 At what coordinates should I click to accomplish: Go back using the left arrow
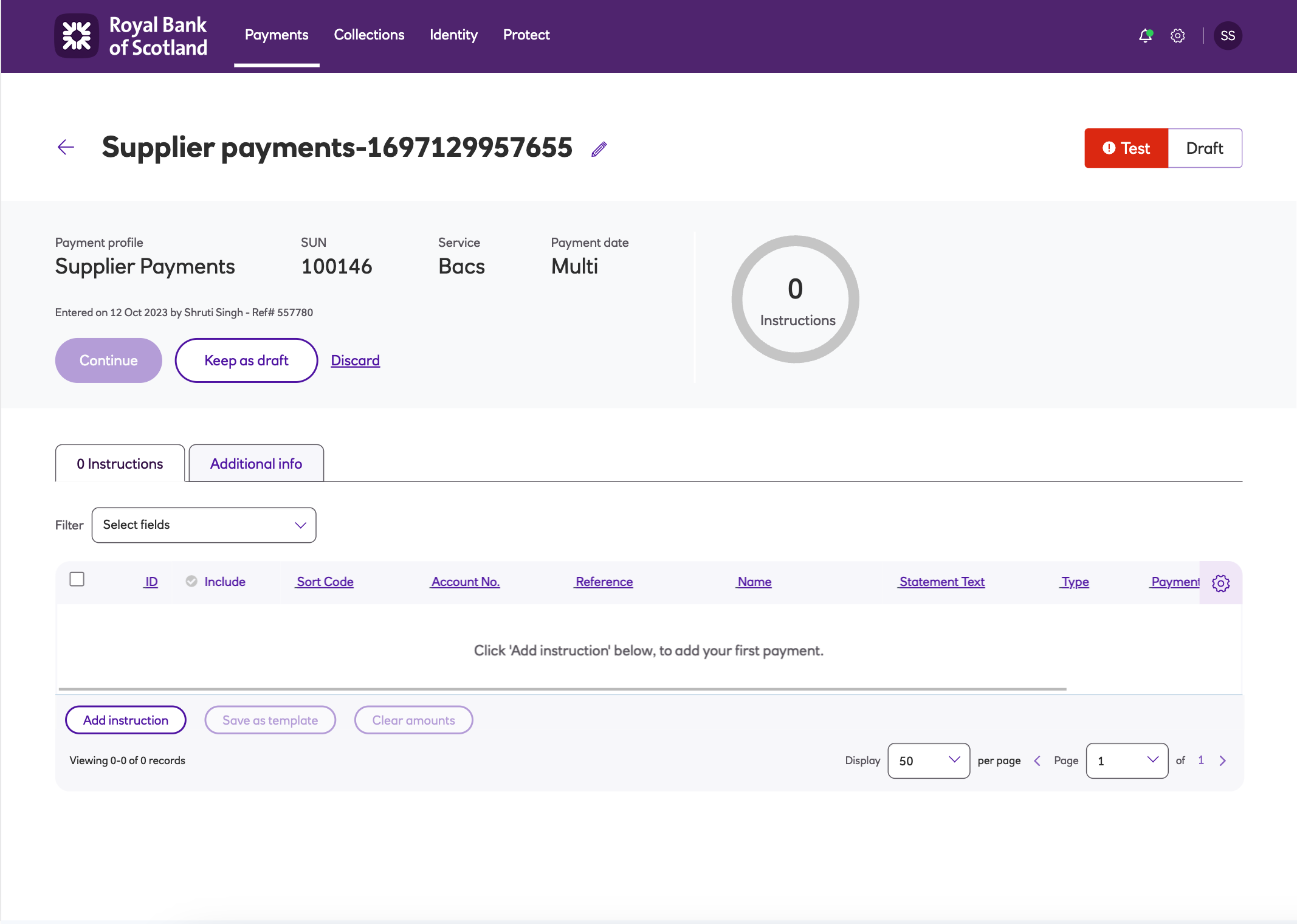click(x=66, y=147)
